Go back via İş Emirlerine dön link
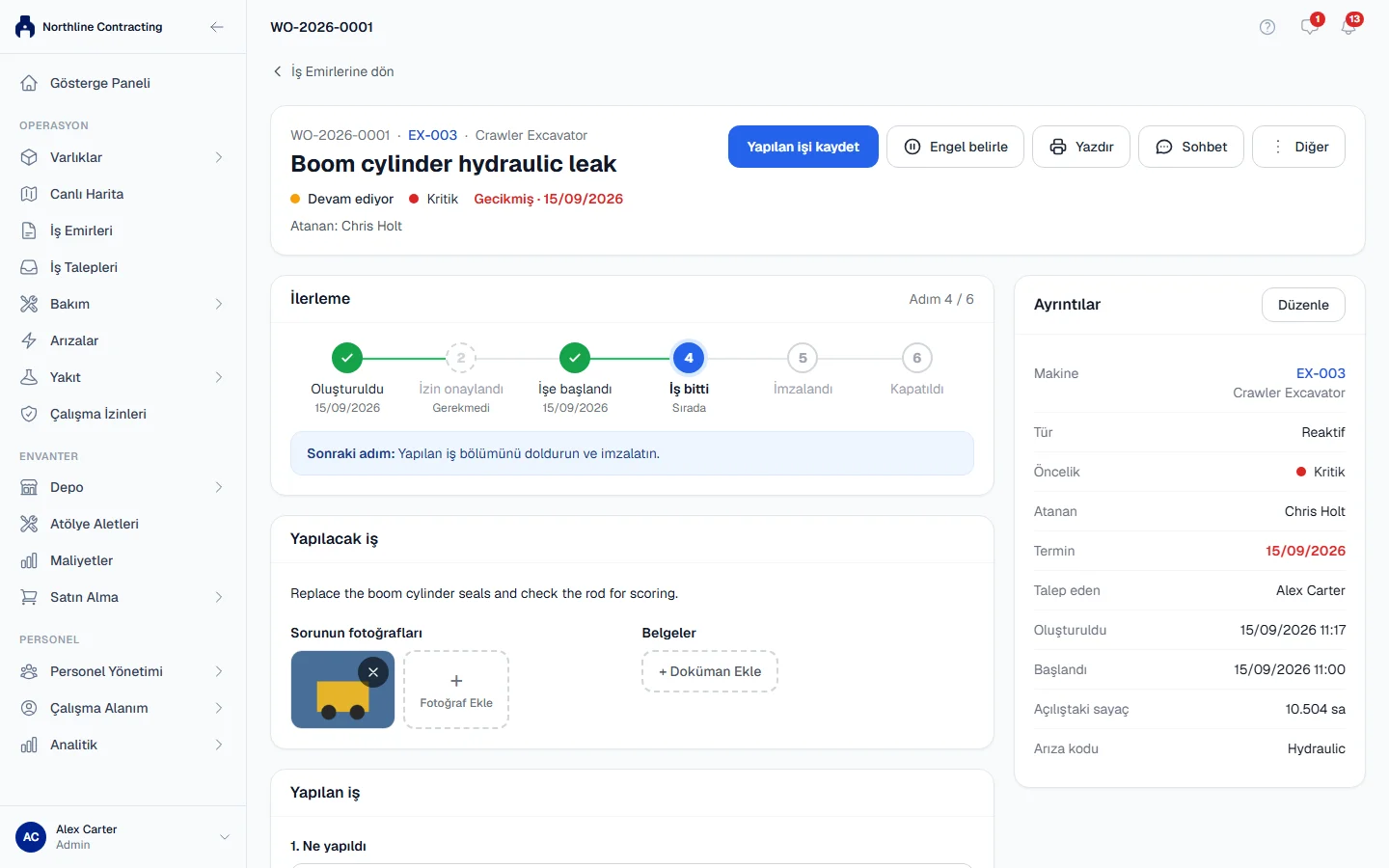The width and height of the screenshot is (1389, 868). pyautogui.click(x=334, y=71)
